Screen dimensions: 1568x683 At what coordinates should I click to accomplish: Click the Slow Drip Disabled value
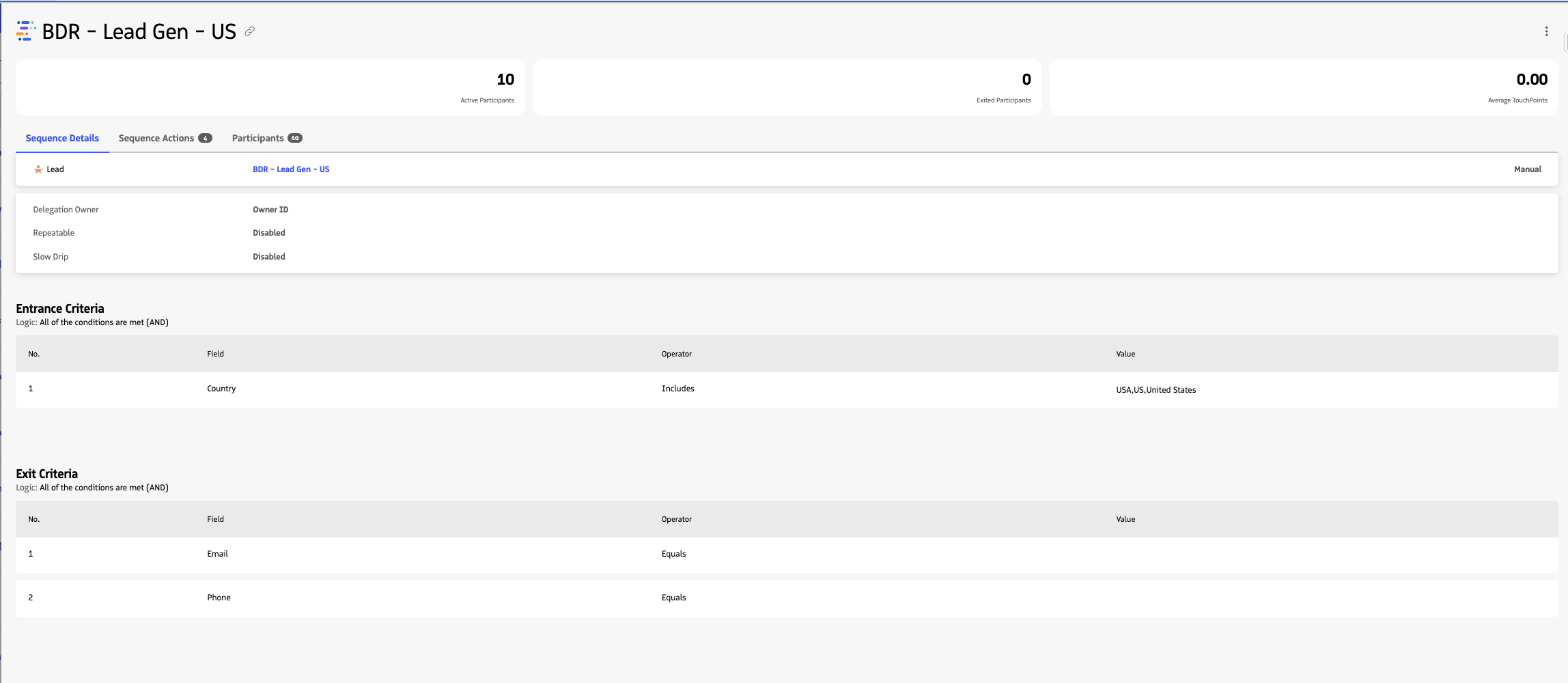(x=269, y=257)
